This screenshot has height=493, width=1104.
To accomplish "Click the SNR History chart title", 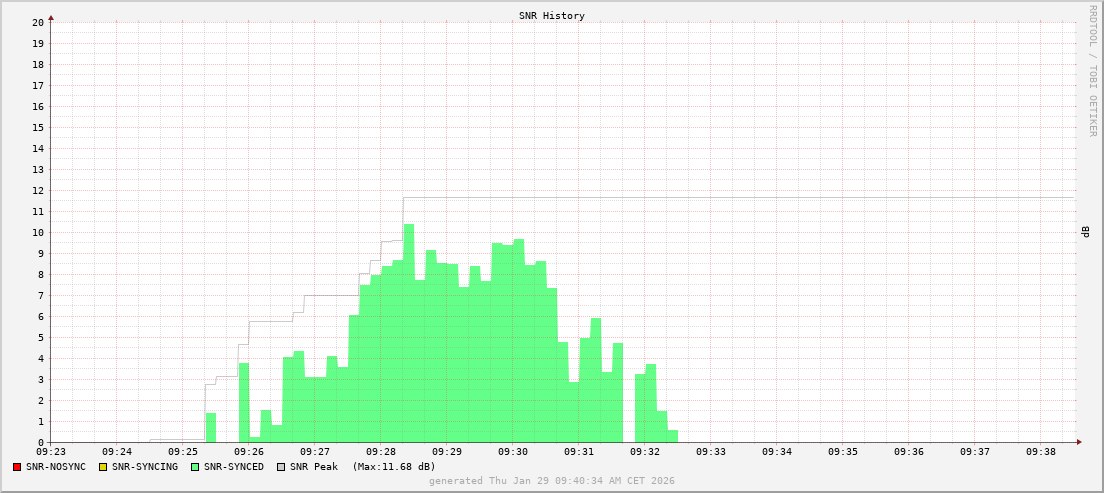I will click(552, 16).
